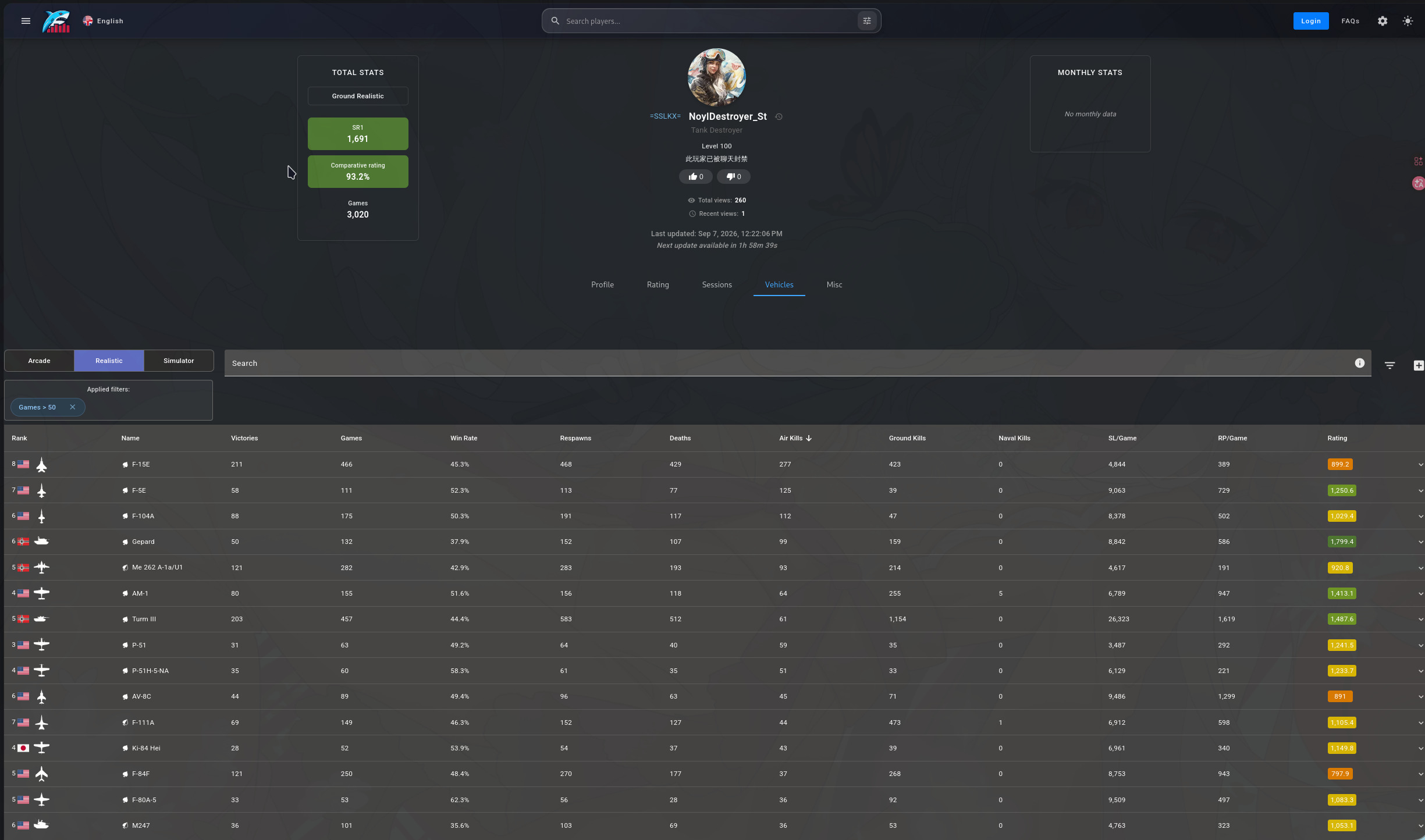Switch to the Sessions tab
This screenshot has width=1425, height=840.
(x=717, y=284)
